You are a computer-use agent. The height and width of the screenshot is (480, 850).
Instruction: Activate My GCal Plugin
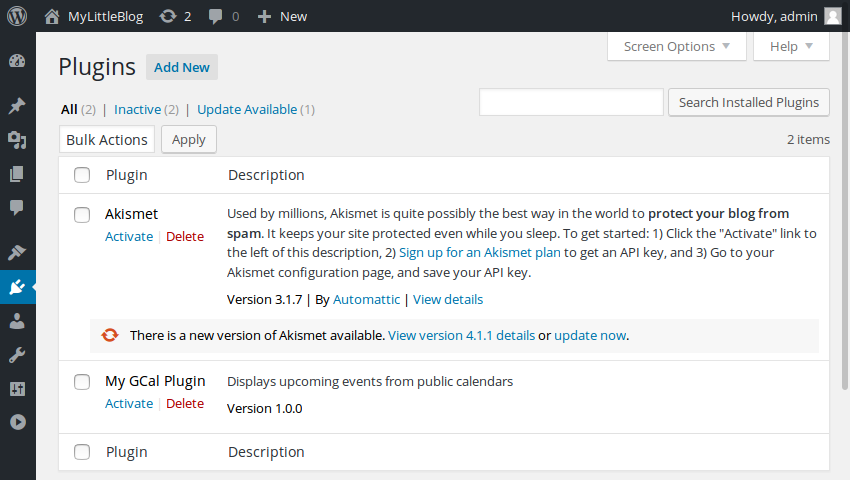click(129, 404)
